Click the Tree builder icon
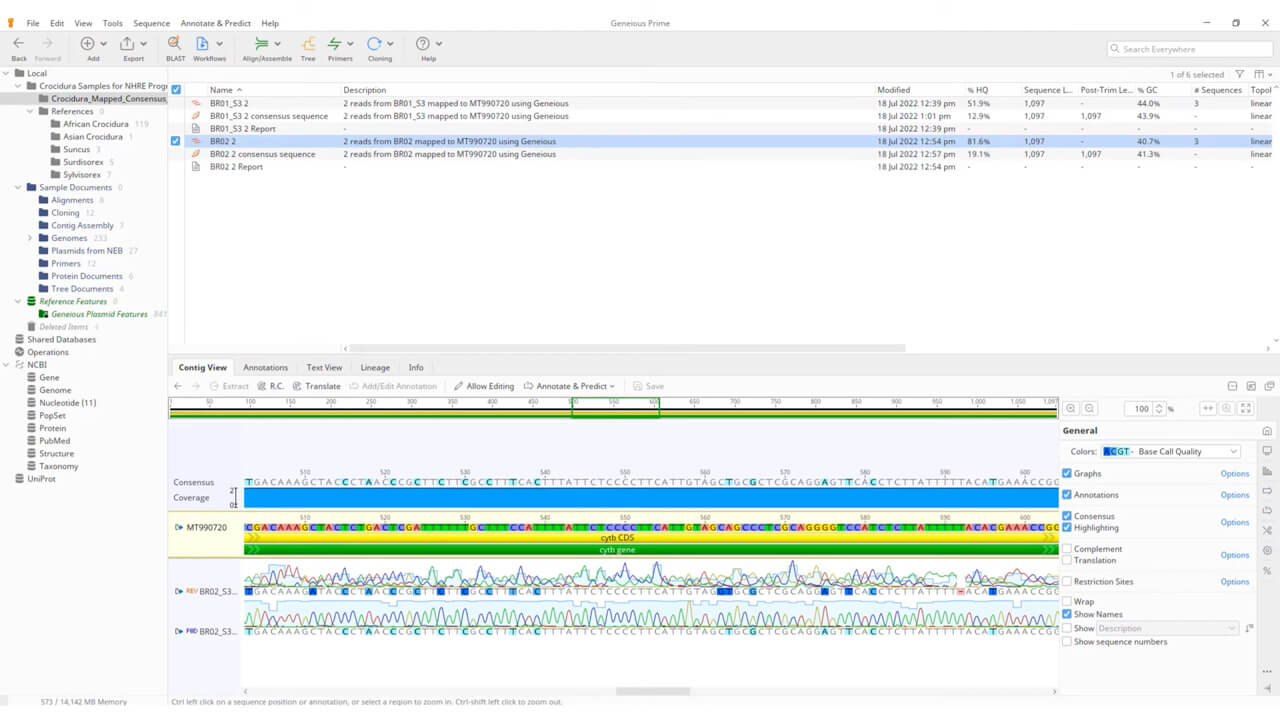The image size is (1280, 720). (308, 45)
